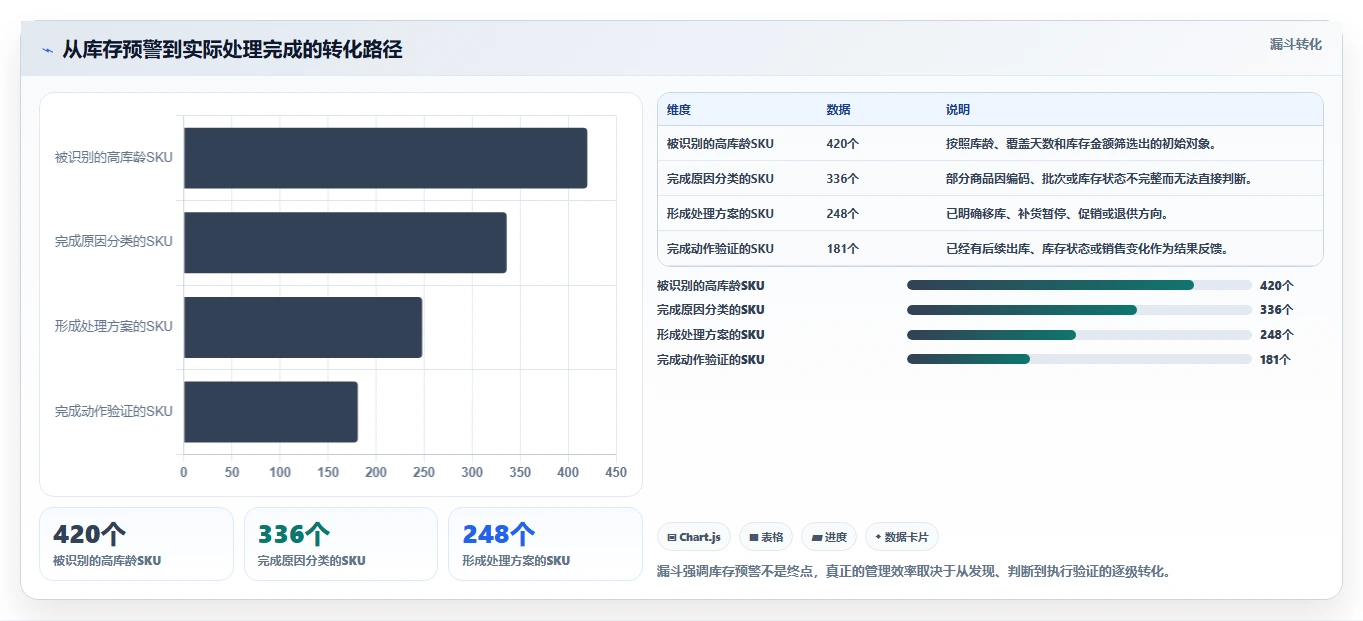Click the 进度 tag chip
1363x621 pixels.
(x=829, y=537)
